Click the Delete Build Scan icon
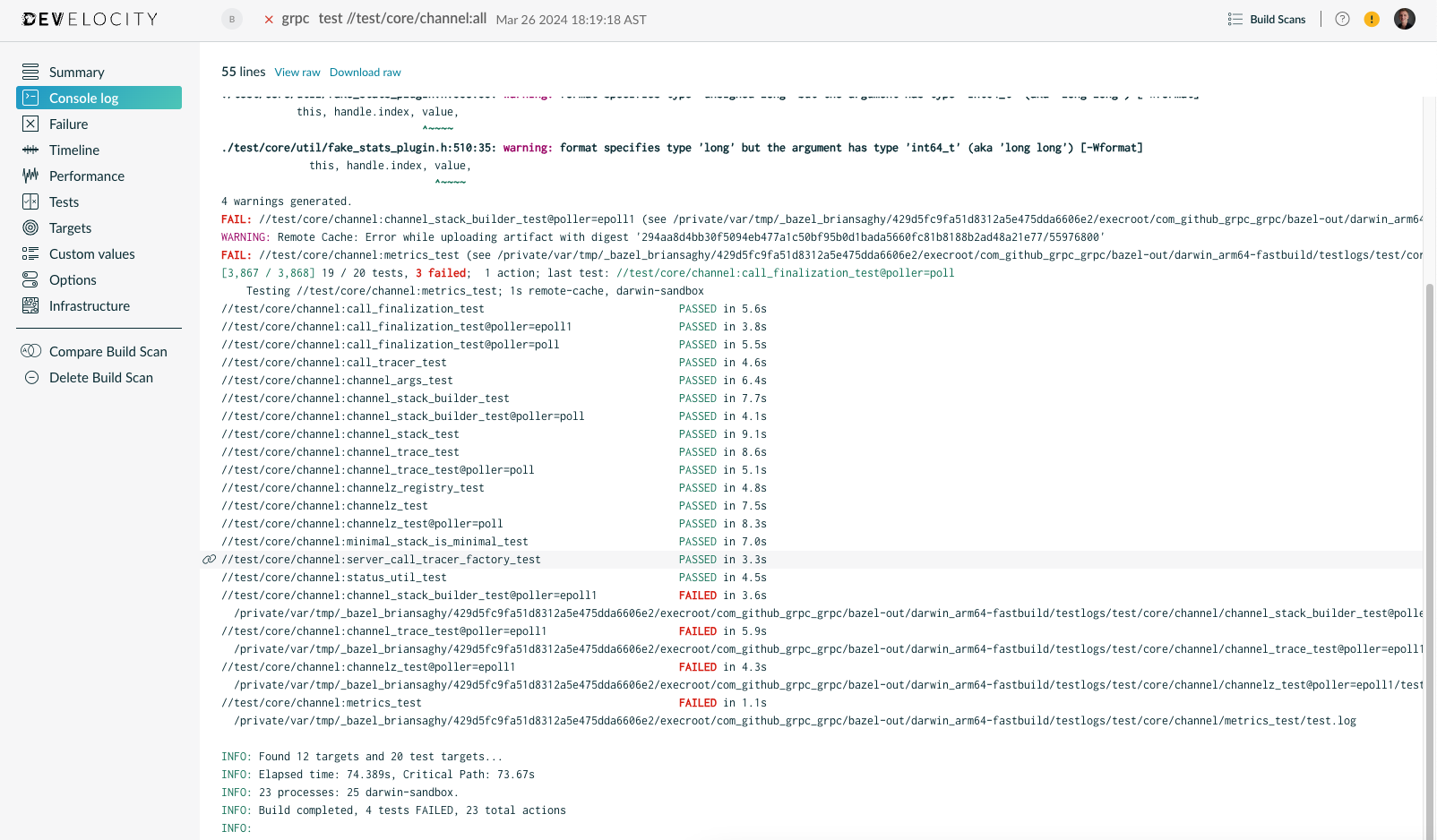1437x840 pixels. (x=30, y=377)
